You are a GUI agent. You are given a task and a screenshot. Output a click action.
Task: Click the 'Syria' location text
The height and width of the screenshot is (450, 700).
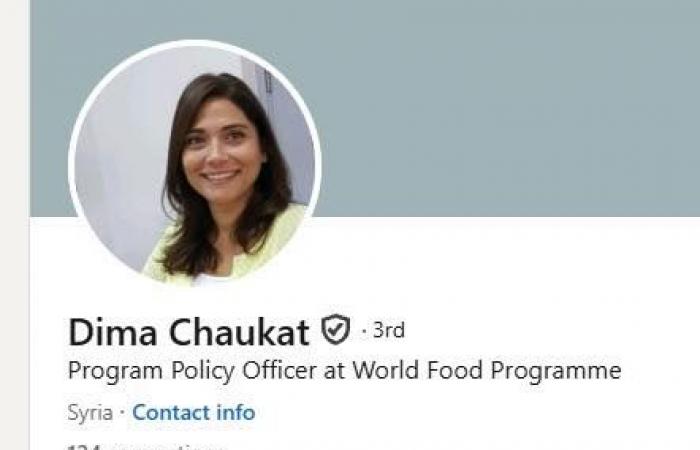[x=90, y=413]
